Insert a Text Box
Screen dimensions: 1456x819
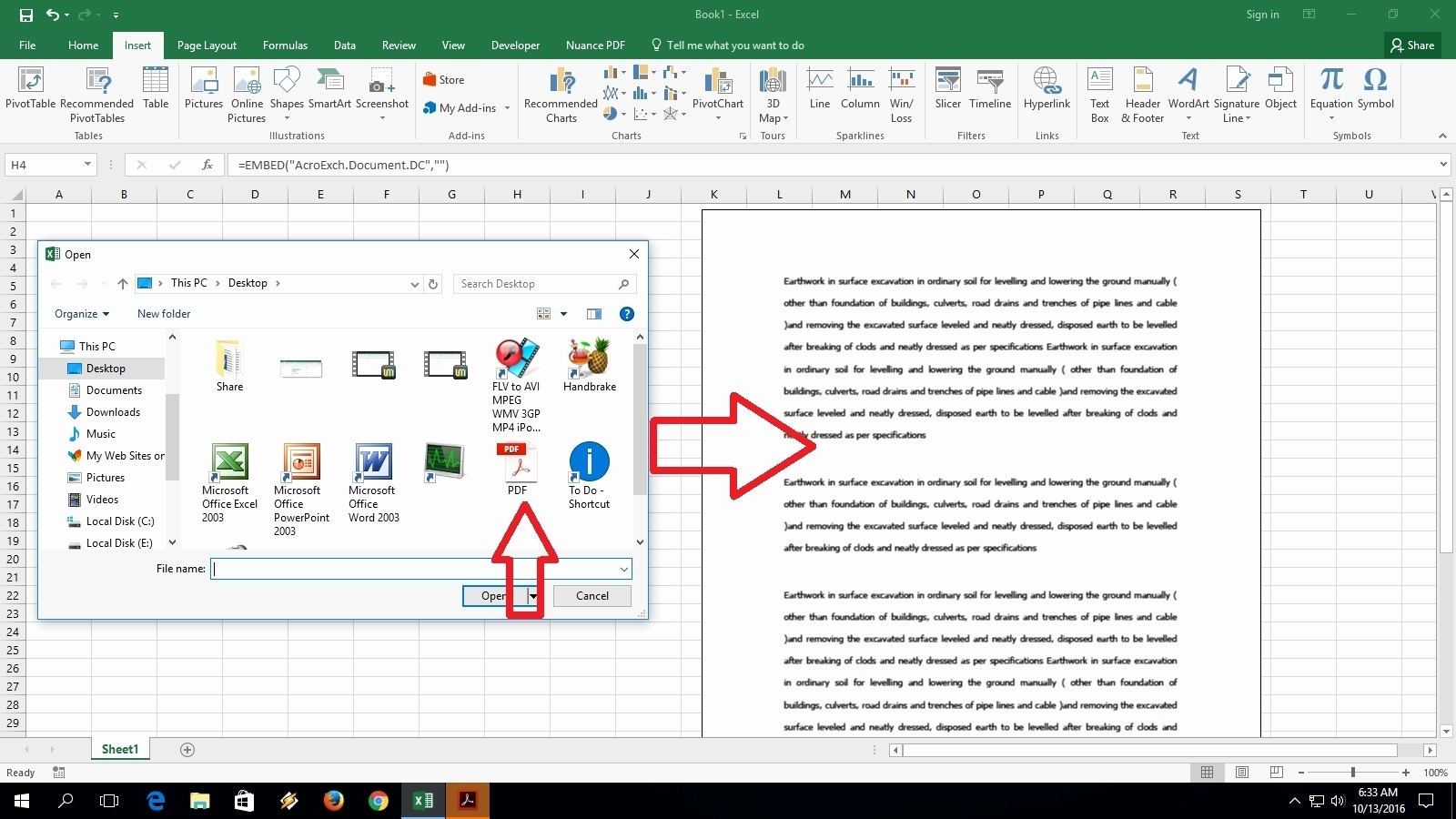tap(1100, 91)
